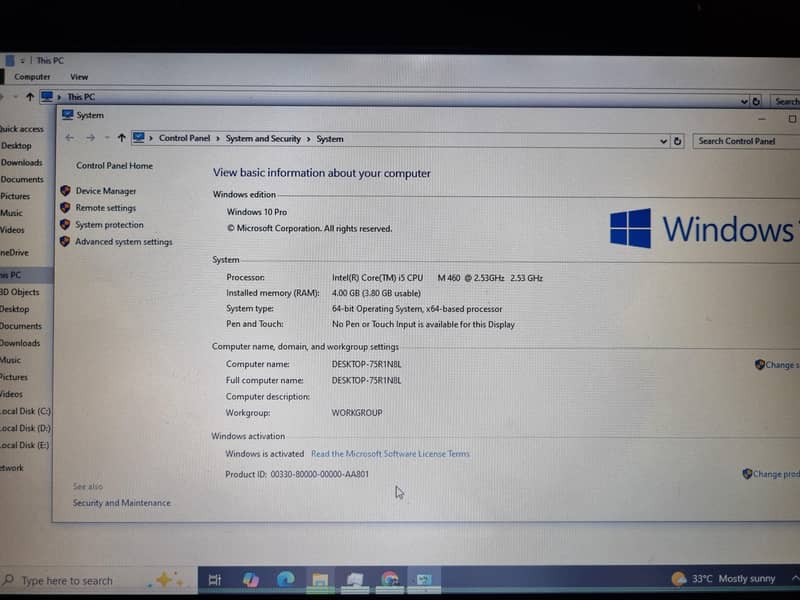Launch Copilot from the taskbar
Image resolution: width=800 pixels, height=600 pixels.
coord(251,580)
